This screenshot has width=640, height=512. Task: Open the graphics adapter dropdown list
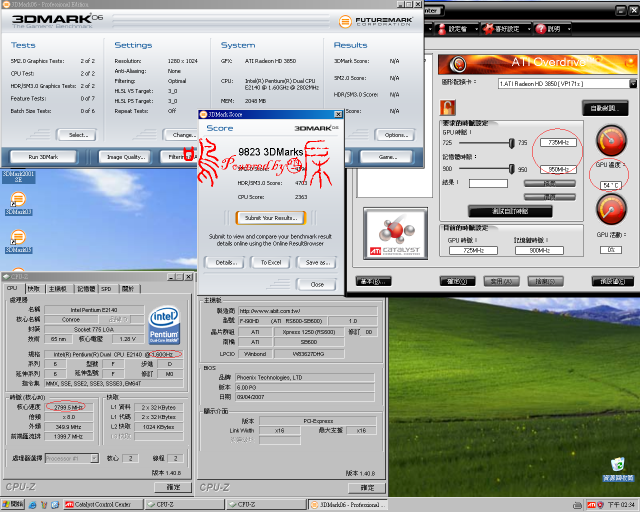coord(633,84)
